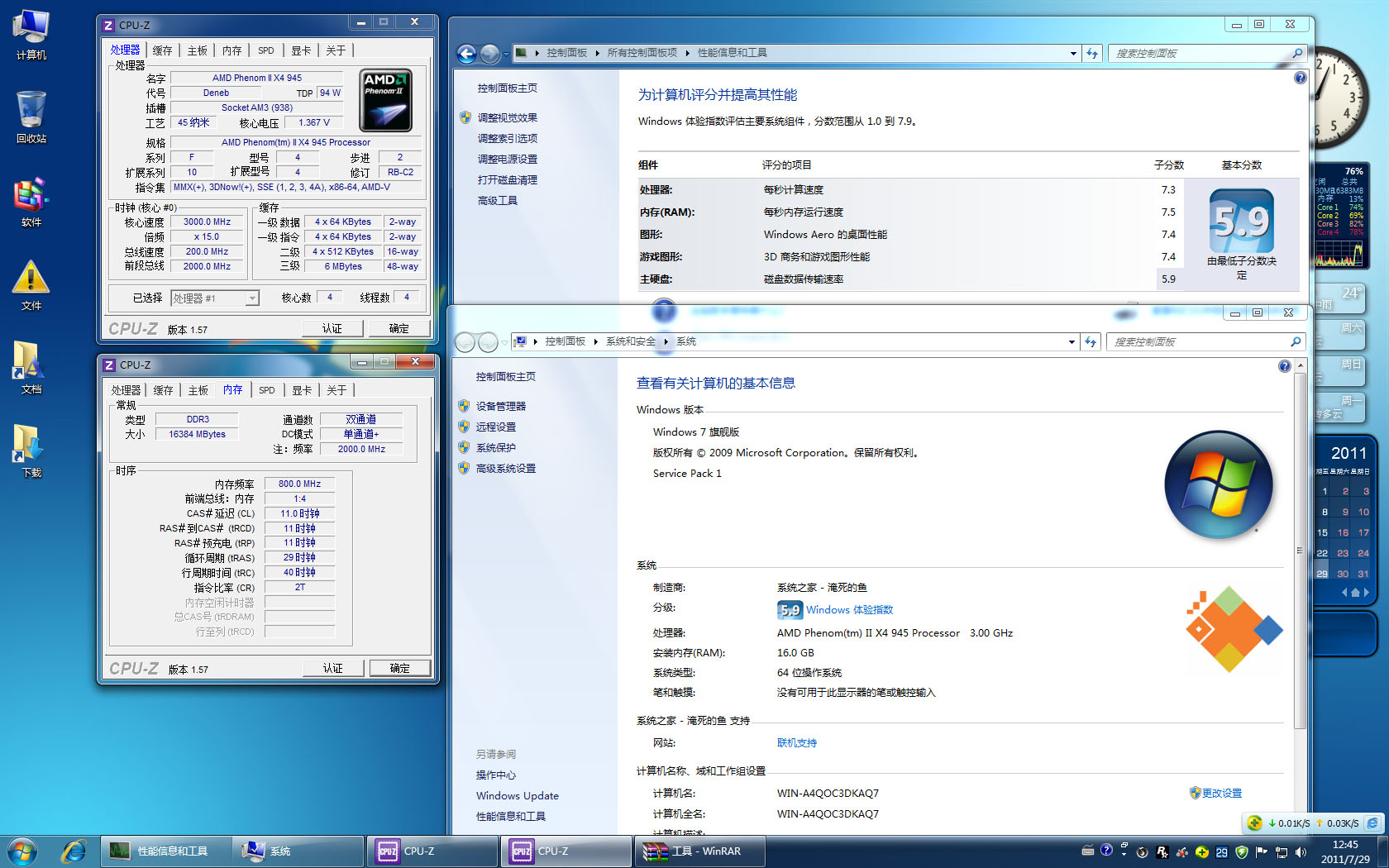Screen dimensions: 1389x868
Task: Expand breadcrumb arrow after 控制面板 in 系统 window
Action: (x=595, y=341)
